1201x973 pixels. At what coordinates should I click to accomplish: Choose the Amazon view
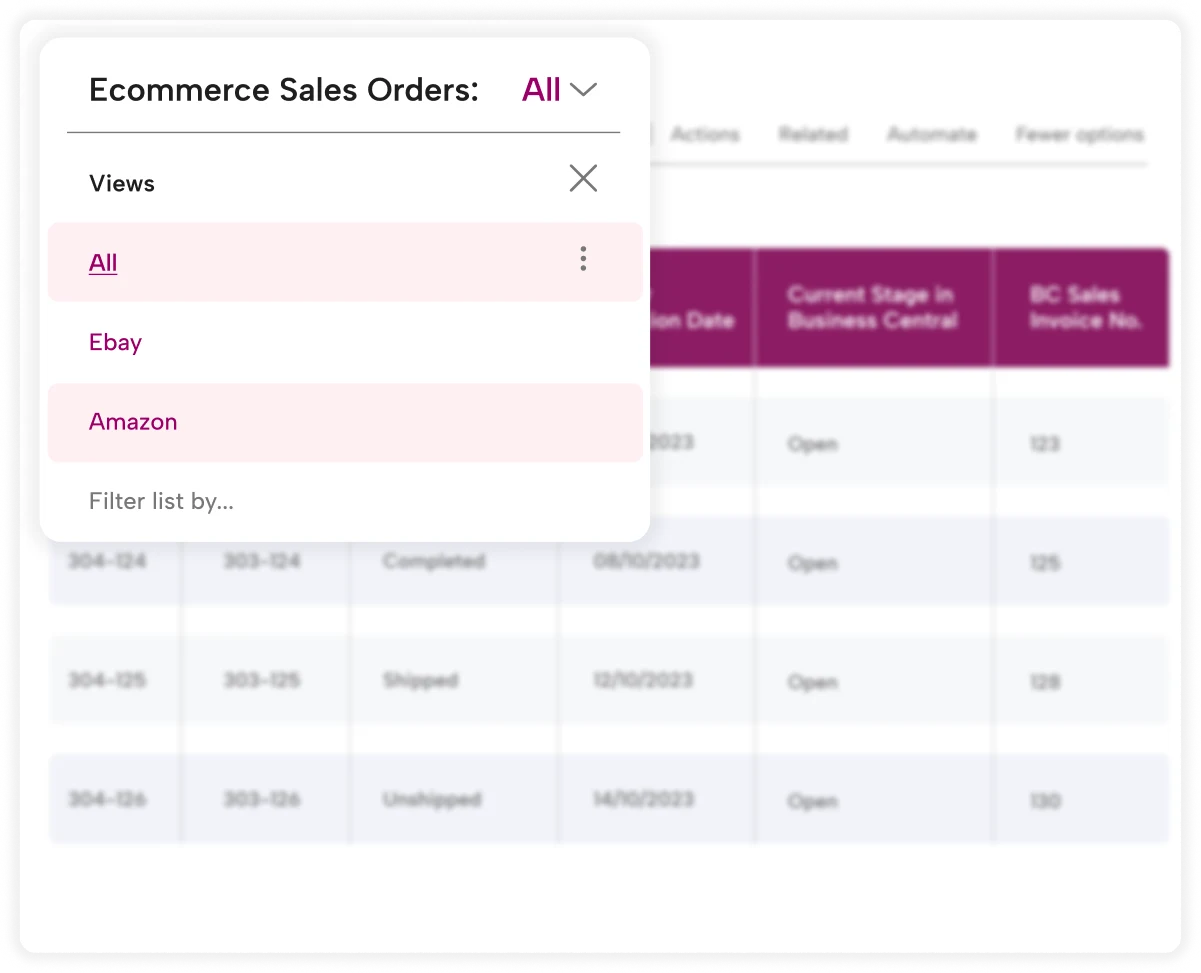coord(133,422)
